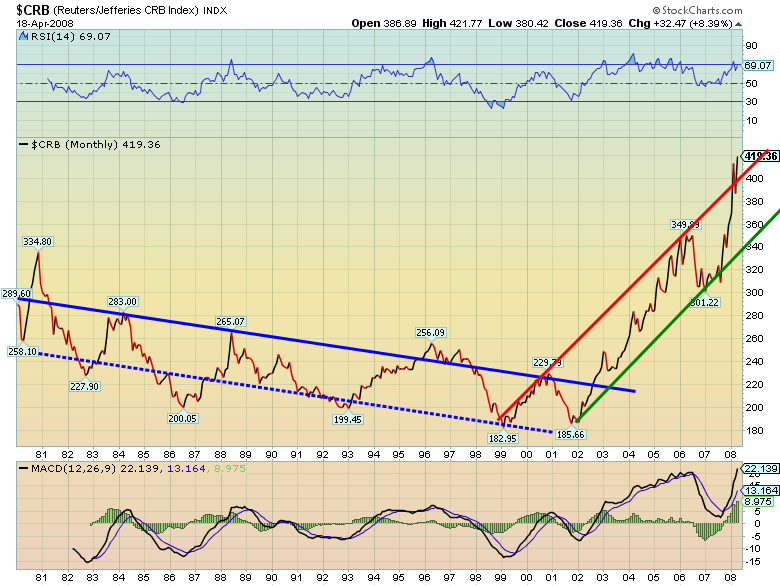780x586 pixels.
Task: Click the 289.60 price label
Action: point(16,293)
